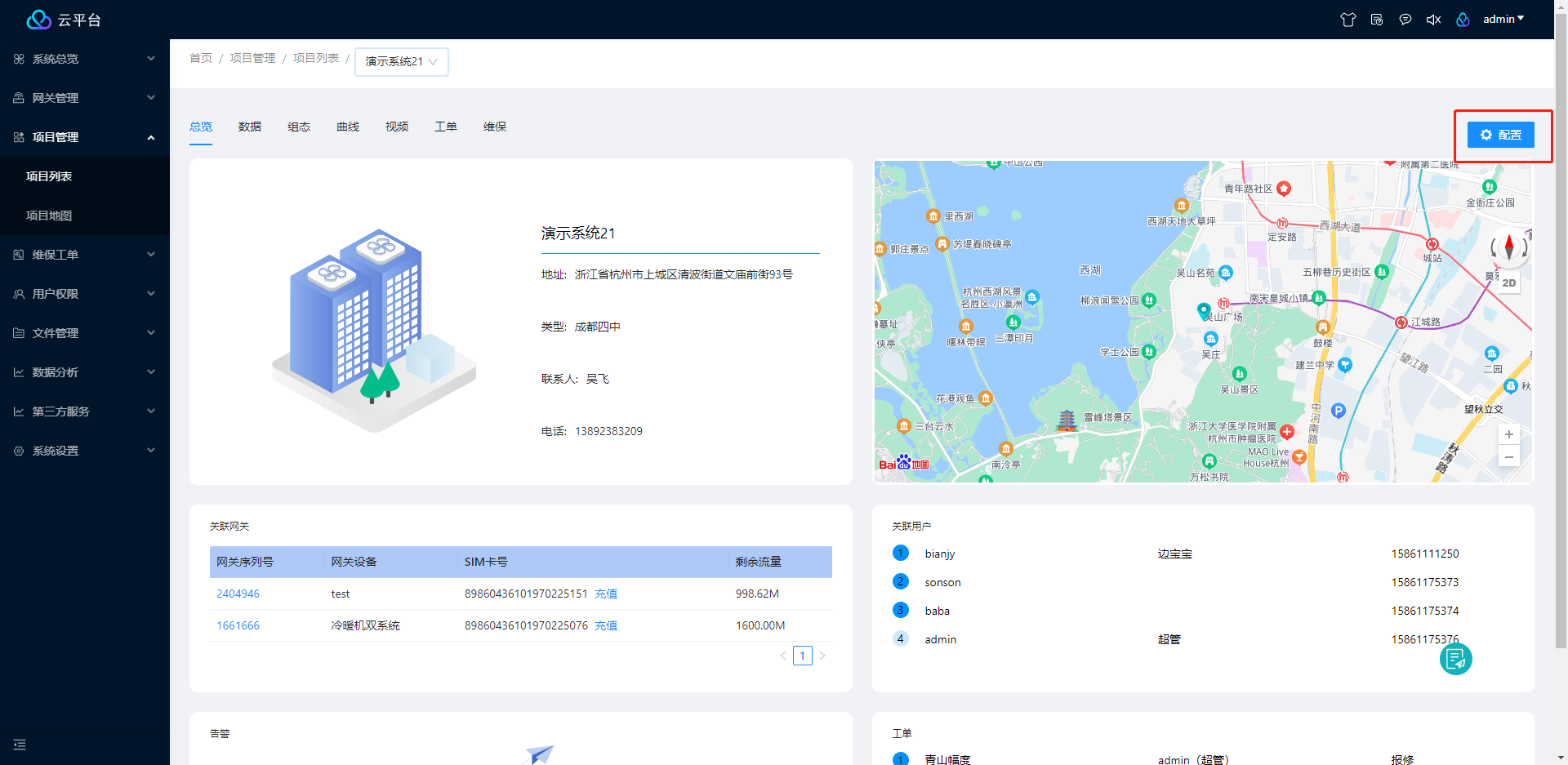Select the 总览 tab
The width and height of the screenshot is (1568, 765).
click(x=201, y=127)
